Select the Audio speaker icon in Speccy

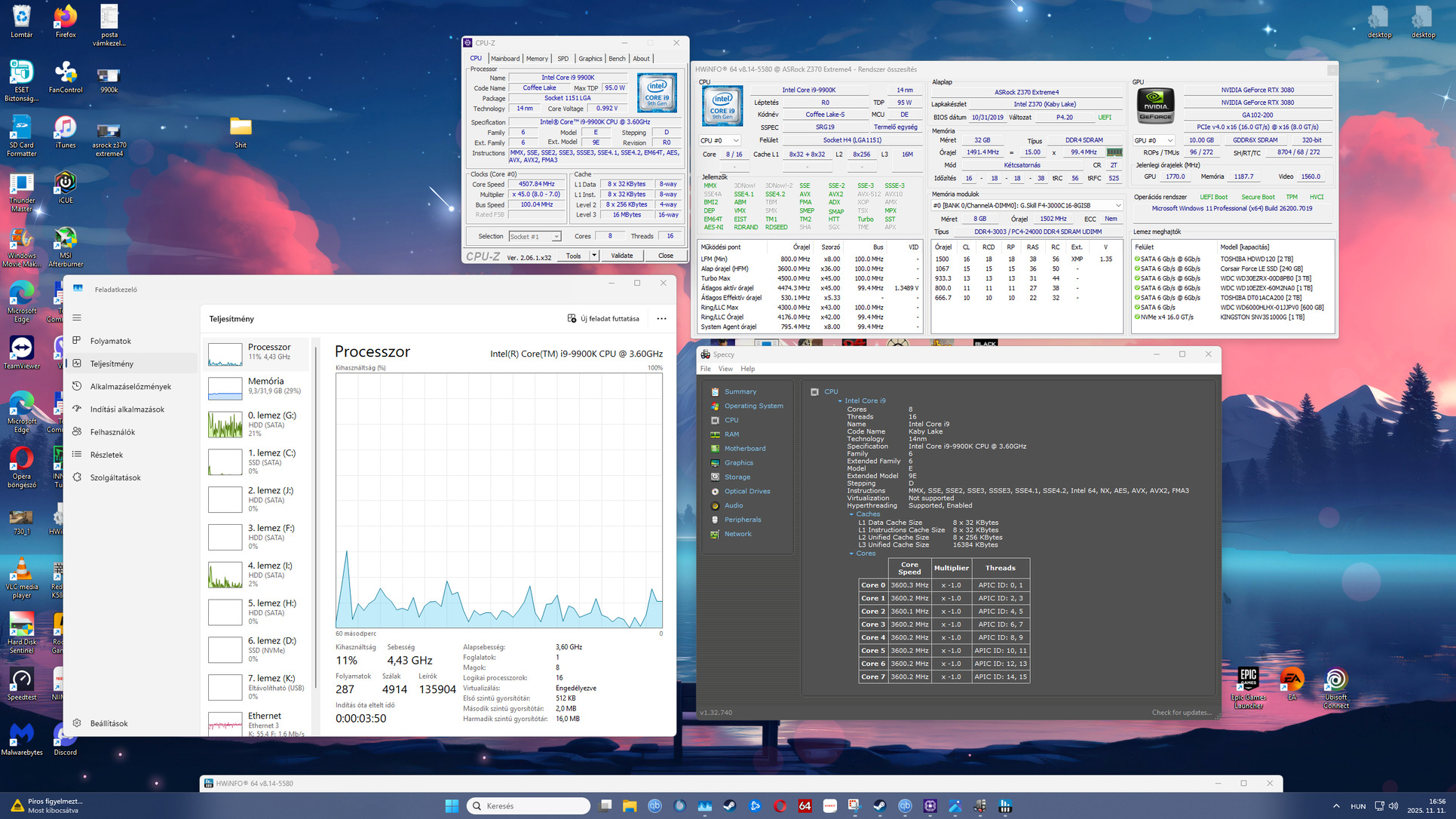(715, 505)
